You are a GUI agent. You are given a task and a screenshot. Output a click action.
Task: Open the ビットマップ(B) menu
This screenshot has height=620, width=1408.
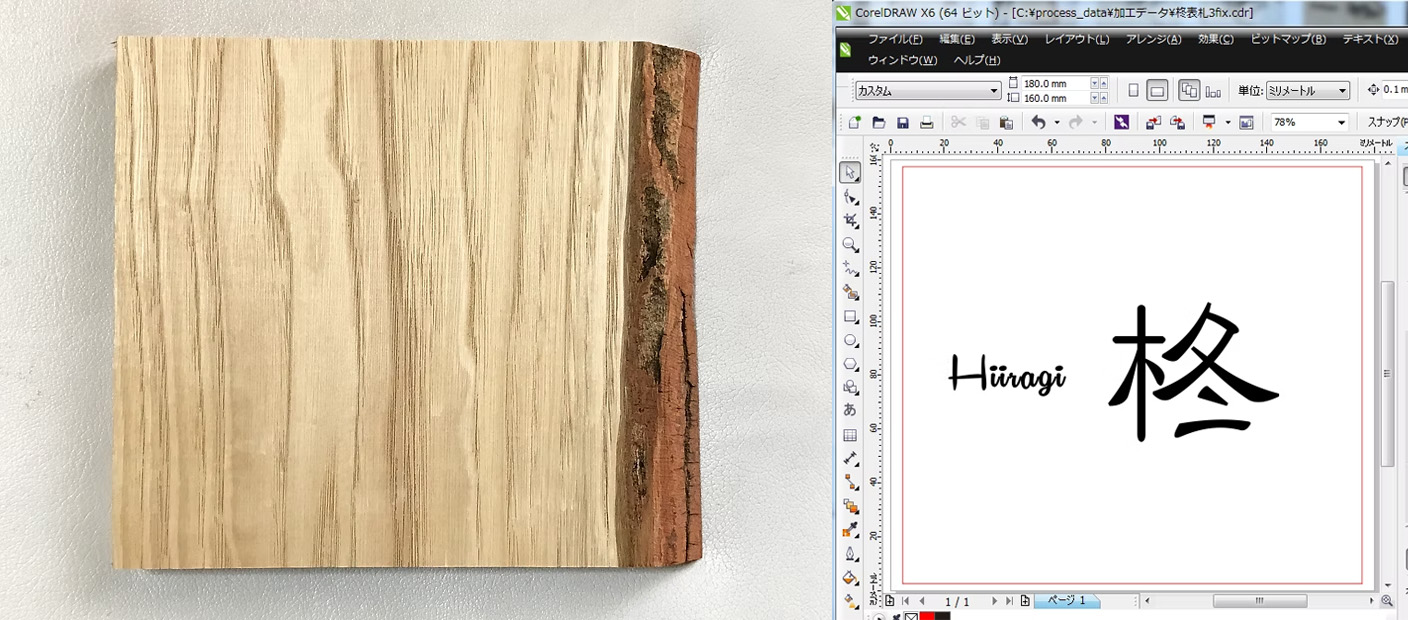(1288, 39)
